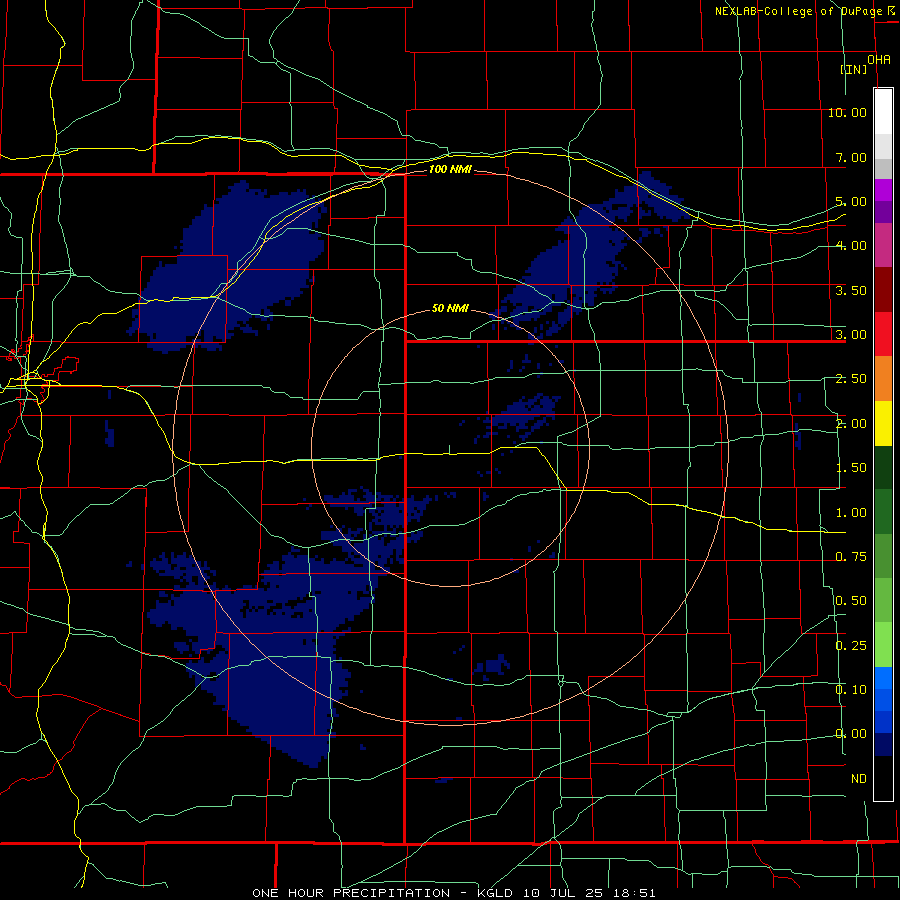This screenshot has width=900, height=900.
Task: Click the 0.00 legend value
Action: (x=851, y=734)
